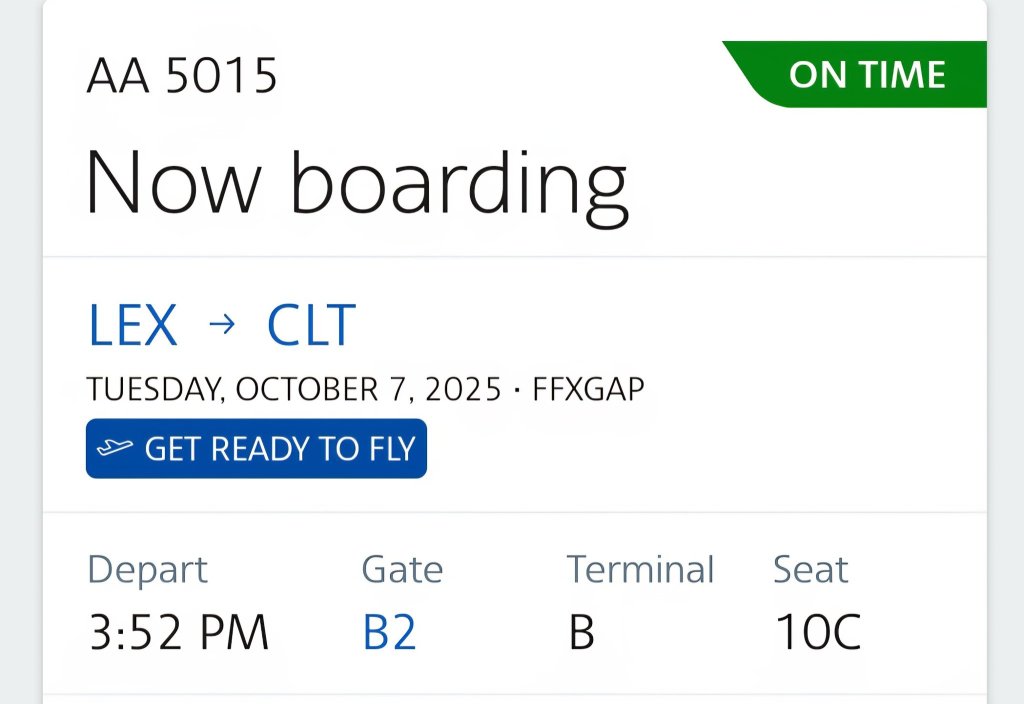Click the record locator FFXGAP

588,389
